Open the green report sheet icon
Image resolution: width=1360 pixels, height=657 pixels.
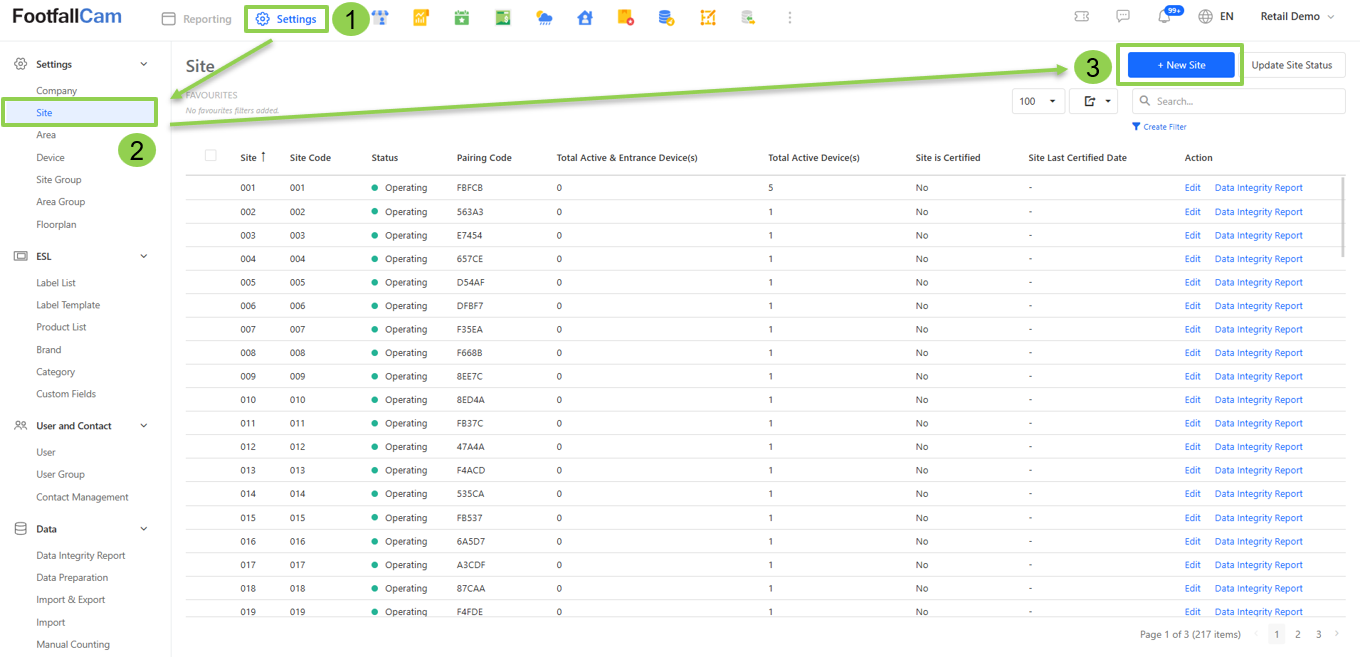(x=503, y=18)
